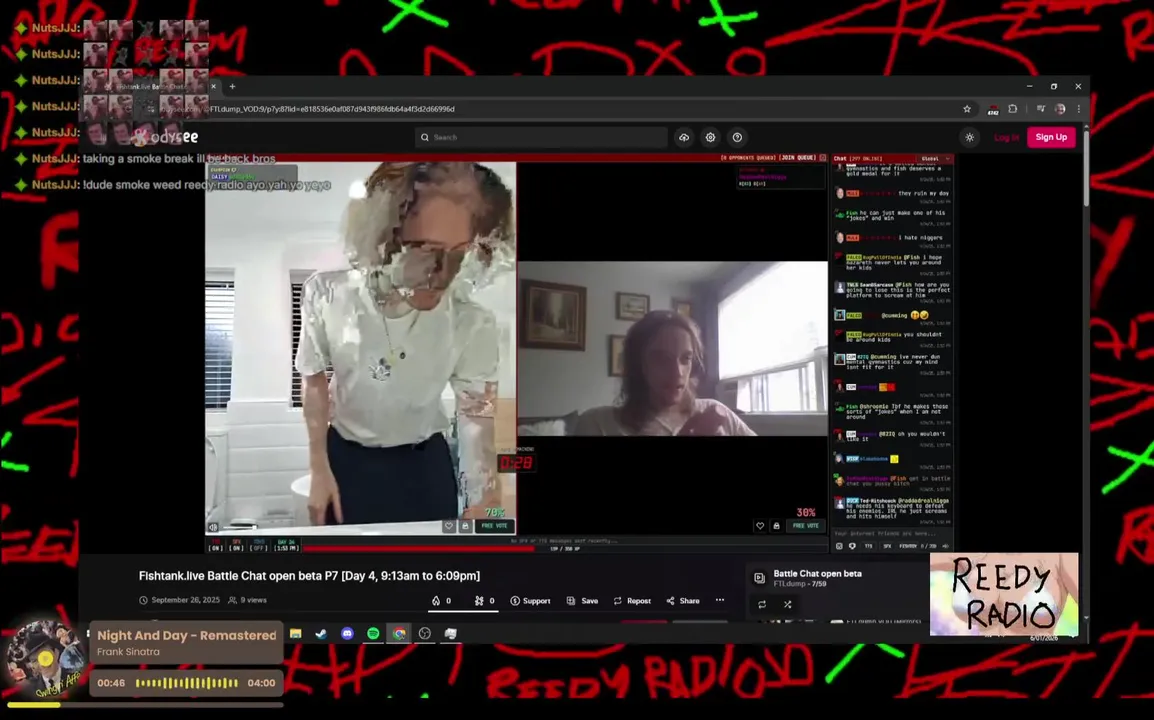Open the Odysee help question-mark icon

point(737,137)
